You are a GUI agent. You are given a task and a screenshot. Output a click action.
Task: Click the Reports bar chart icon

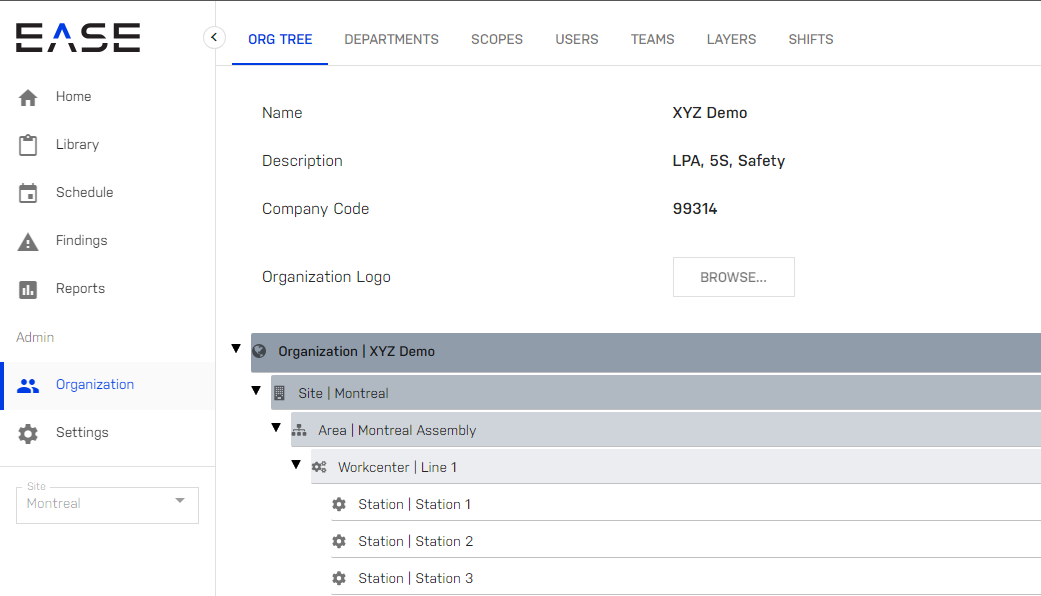pos(28,289)
